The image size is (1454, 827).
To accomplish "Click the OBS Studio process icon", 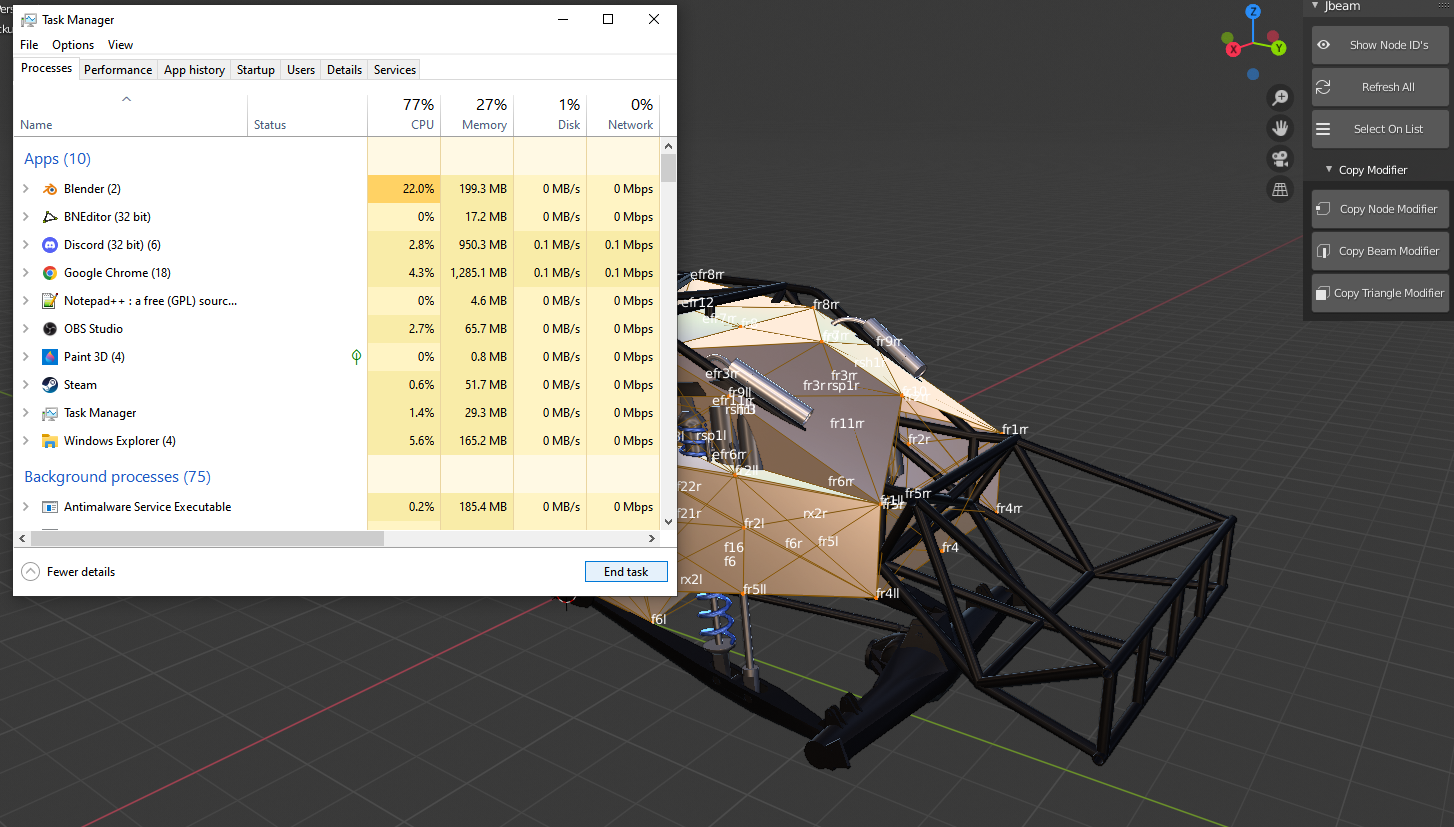I will pyautogui.click(x=50, y=329).
